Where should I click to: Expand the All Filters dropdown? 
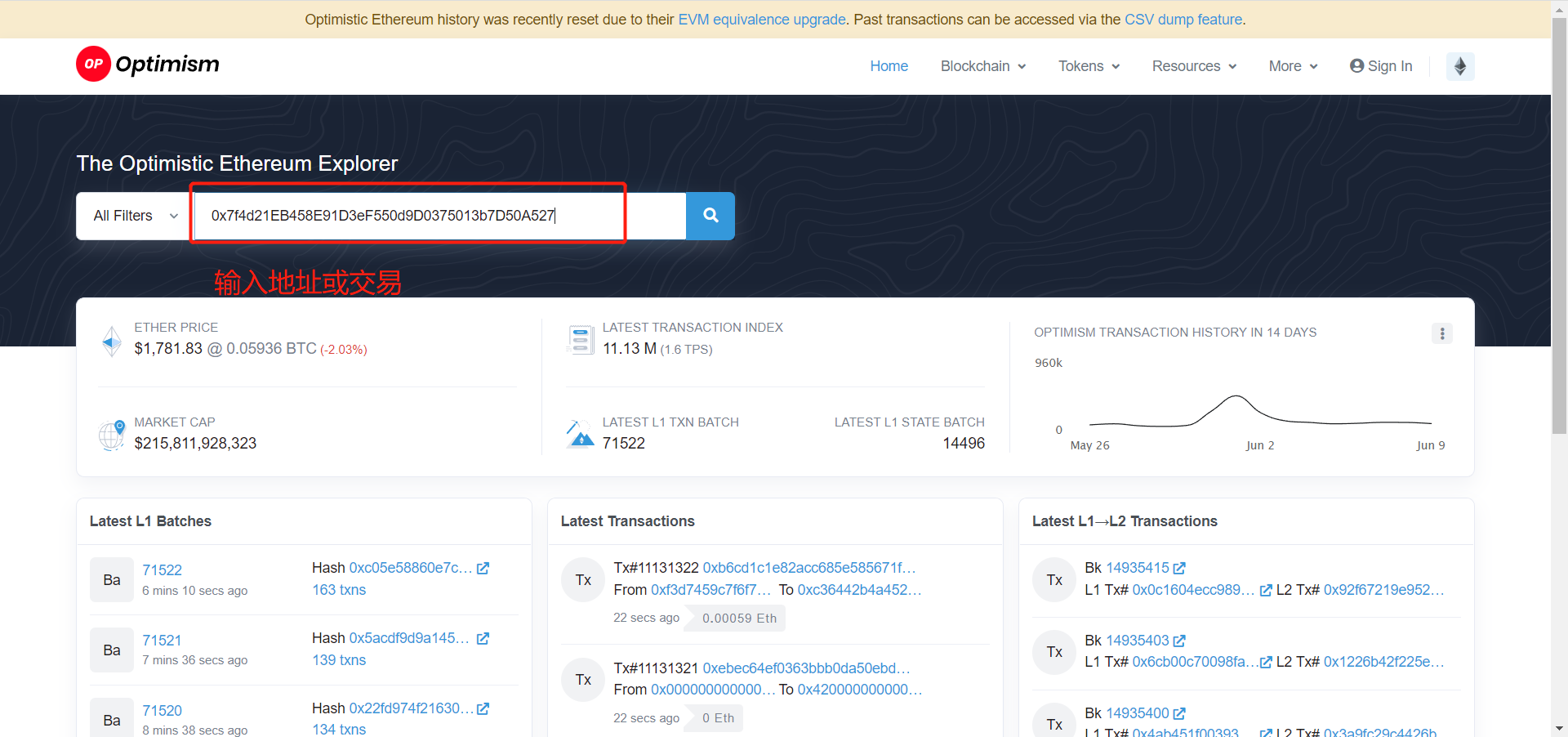click(135, 216)
